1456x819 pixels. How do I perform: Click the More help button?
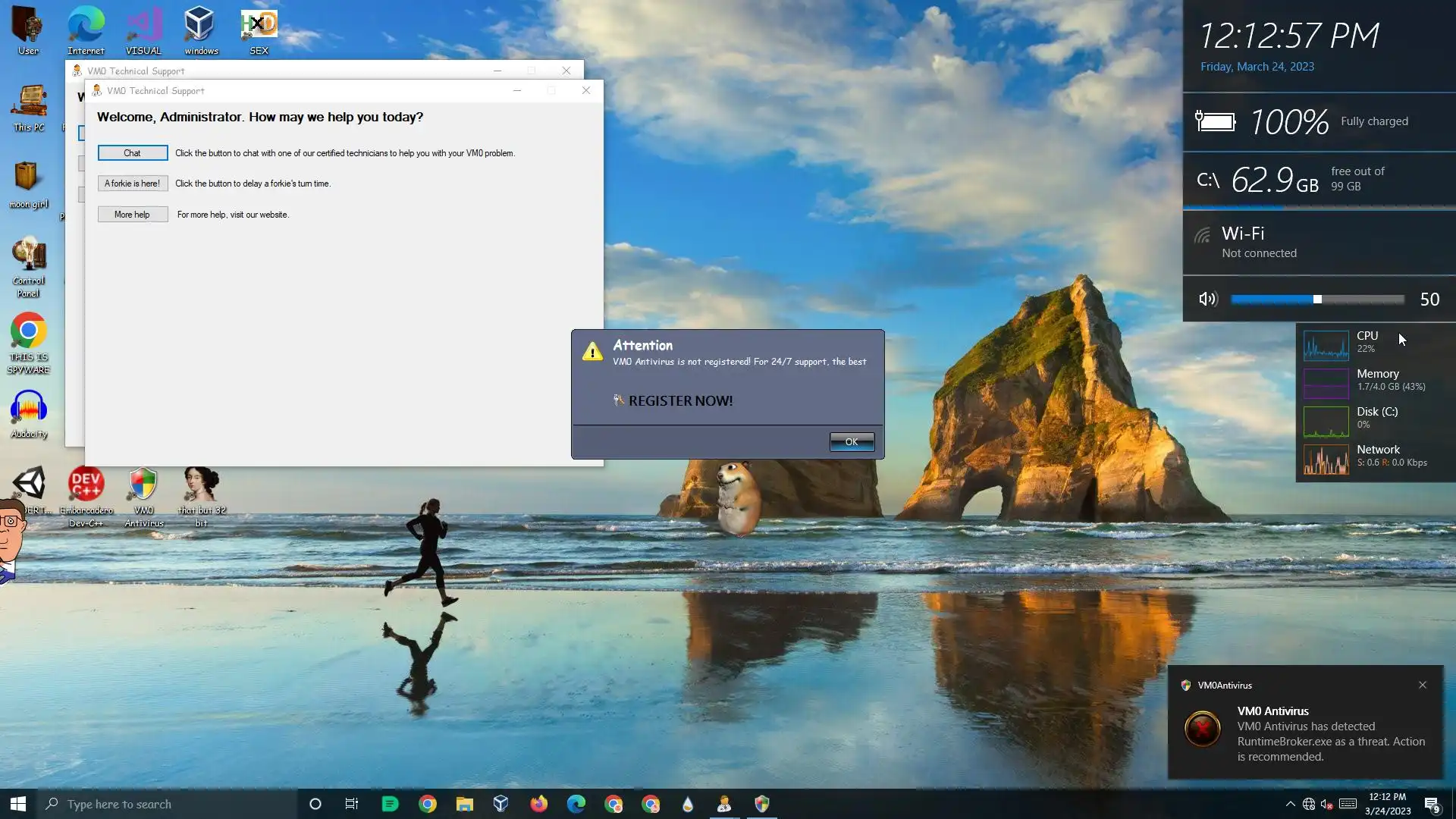point(132,215)
